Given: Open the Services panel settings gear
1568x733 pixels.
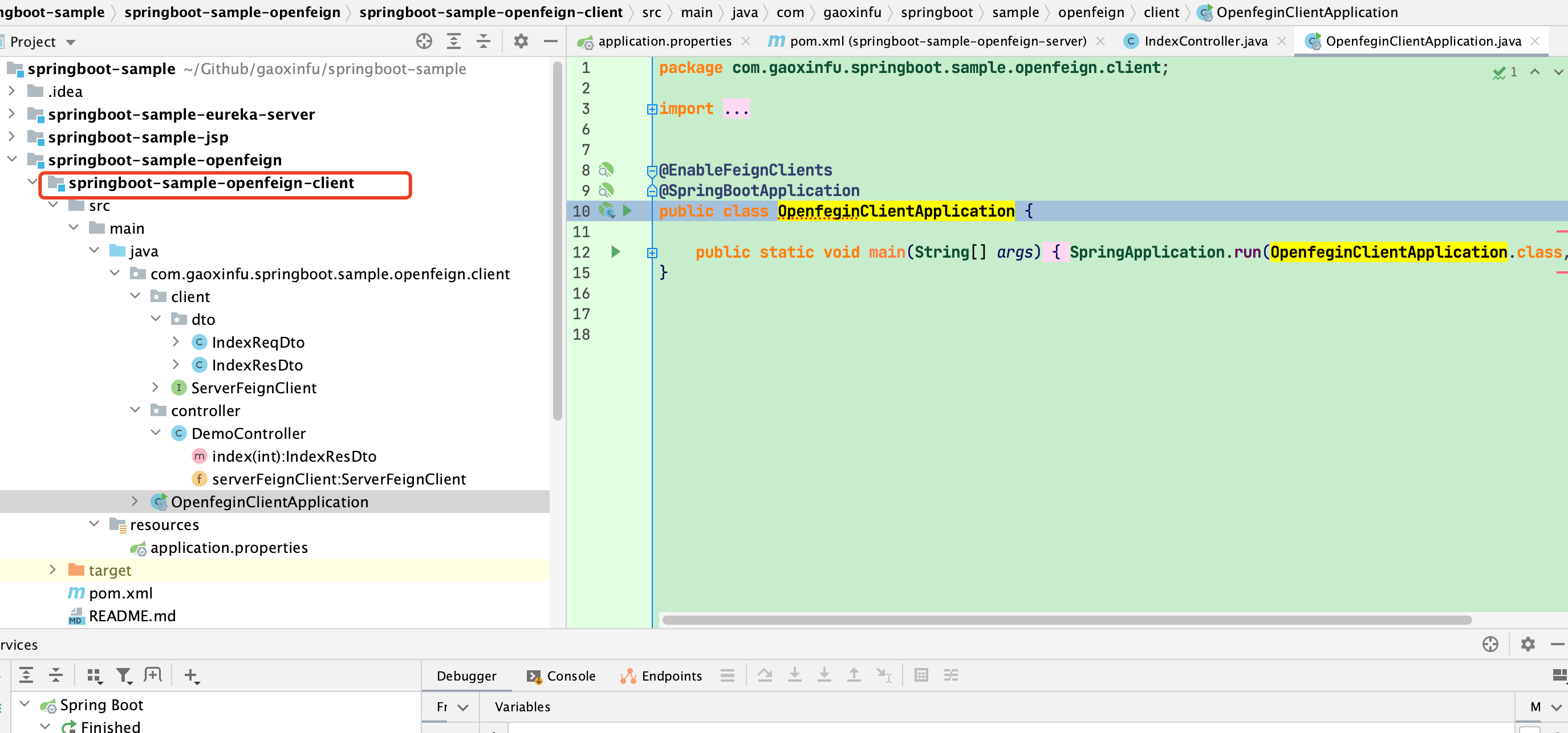Looking at the screenshot, I should tap(1528, 644).
